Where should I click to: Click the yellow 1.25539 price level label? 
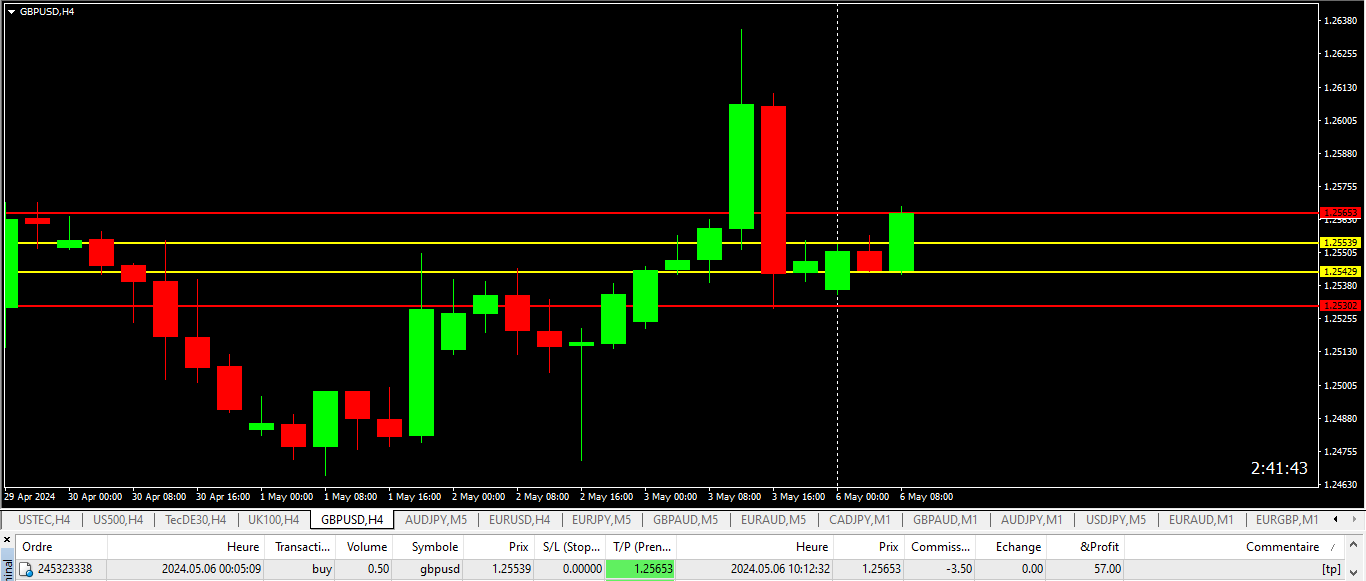pyautogui.click(x=1340, y=242)
